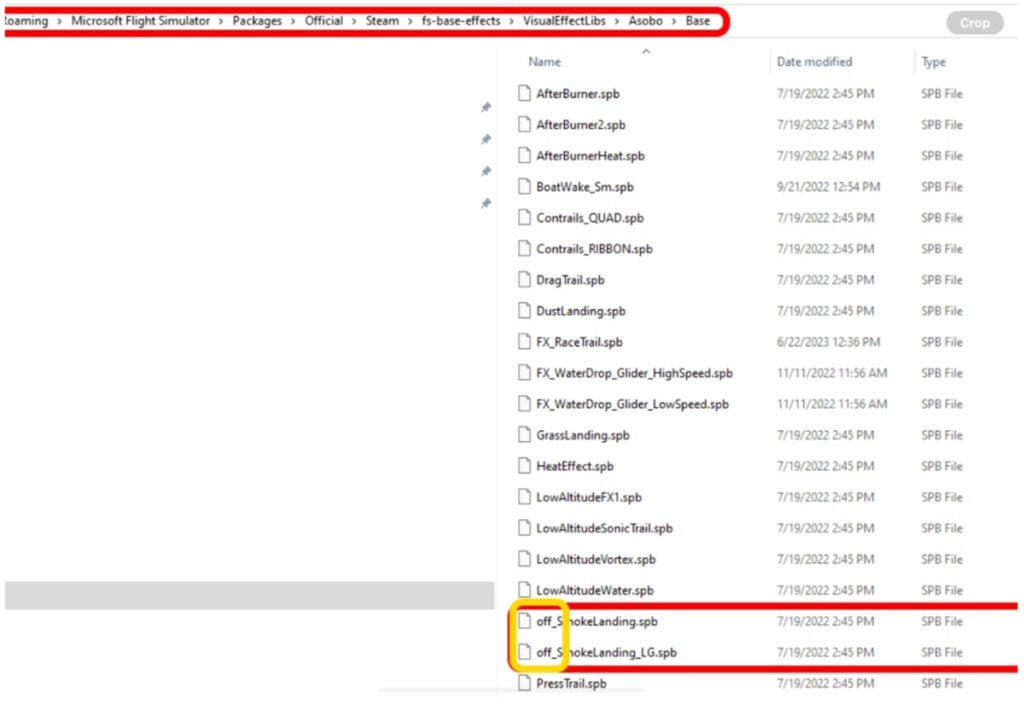Click the PressTrail.spb file icon
The height and width of the screenshot is (704, 1024).
coord(524,682)
